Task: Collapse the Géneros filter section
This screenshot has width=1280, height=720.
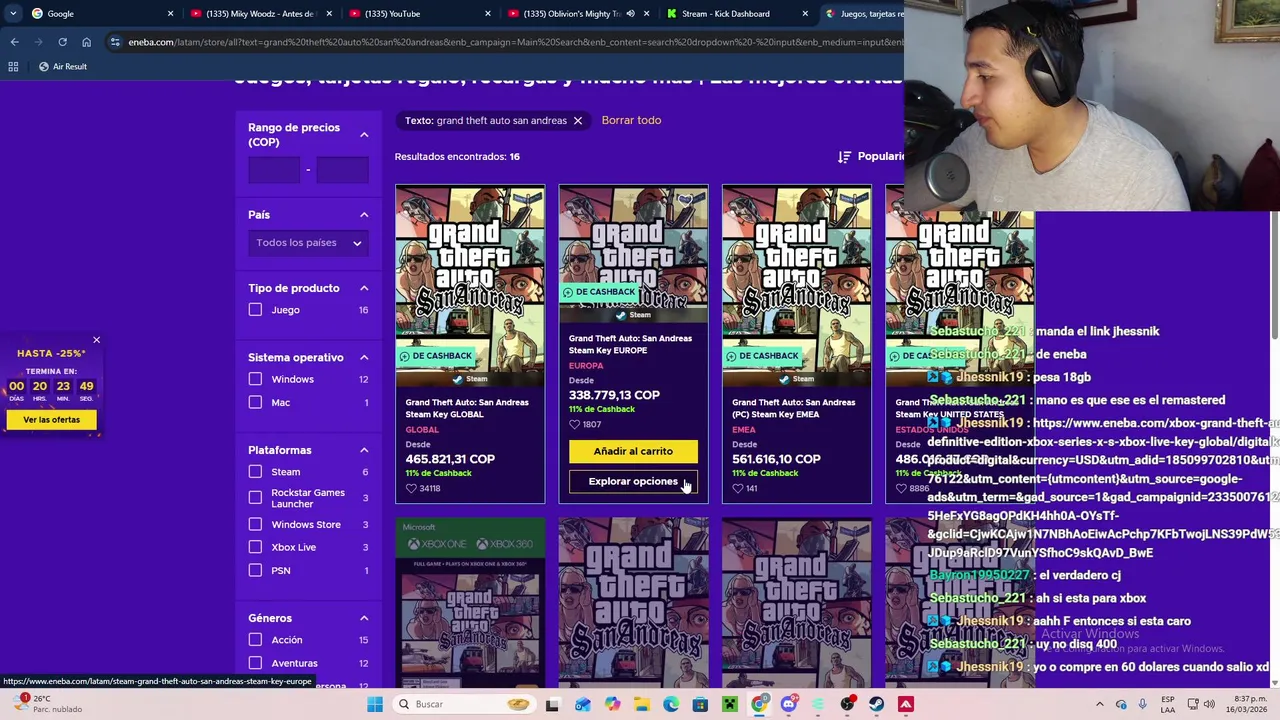Action: click(x=364, y=618)
